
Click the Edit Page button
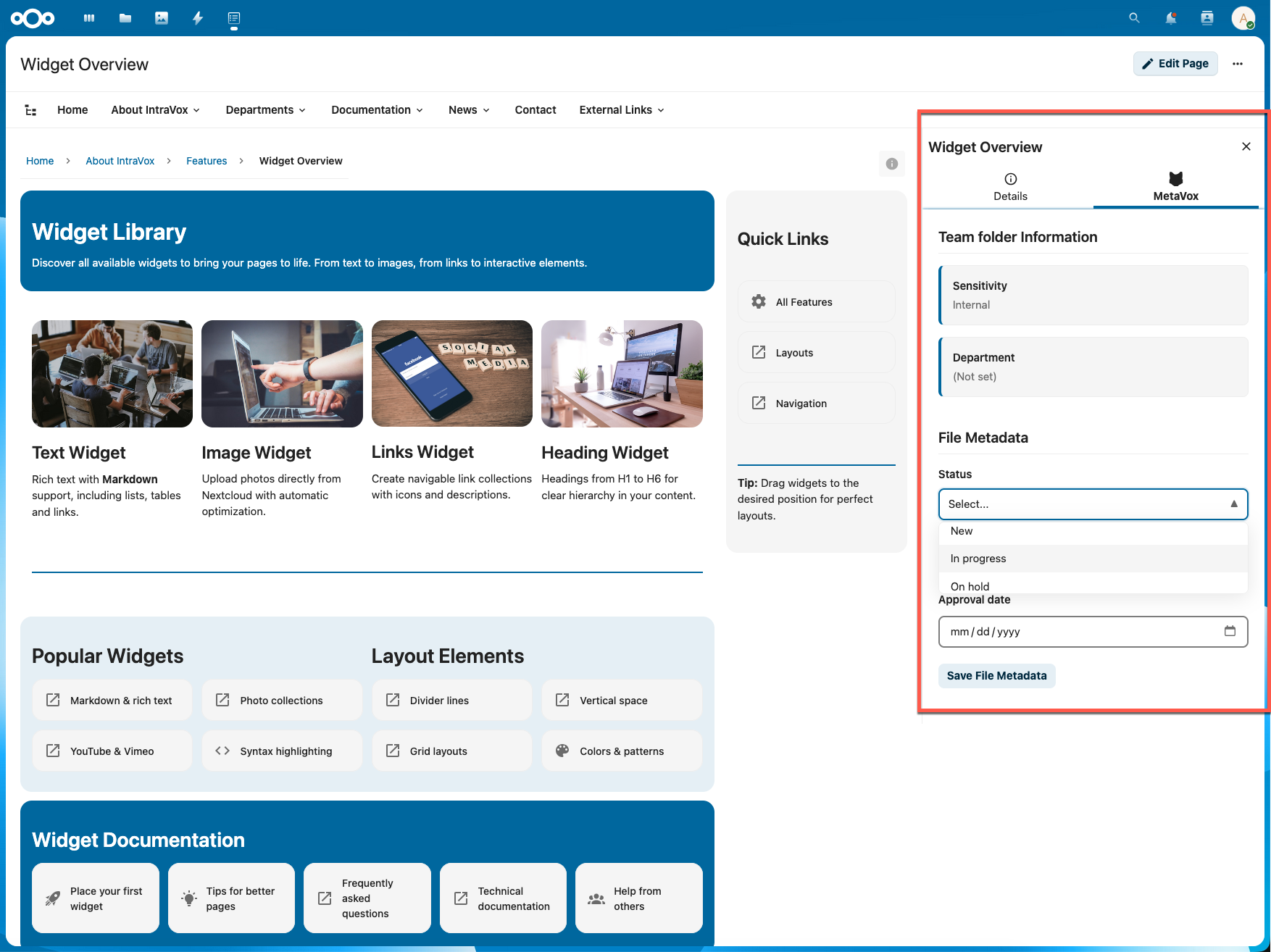tap(1175, 64)
